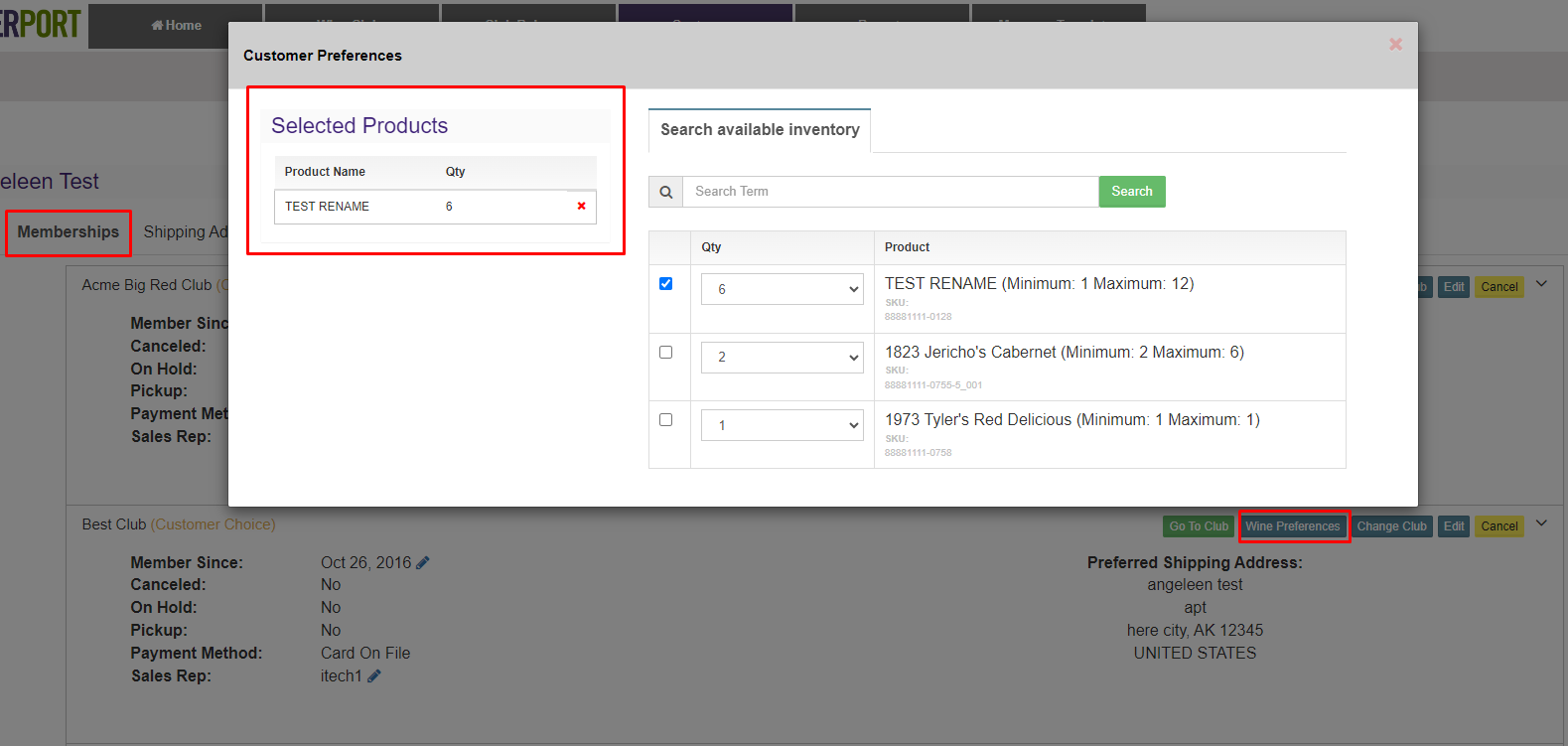Click SKU 88881111-0128 text
The image size is (1568, 746).
click(918, 317)
